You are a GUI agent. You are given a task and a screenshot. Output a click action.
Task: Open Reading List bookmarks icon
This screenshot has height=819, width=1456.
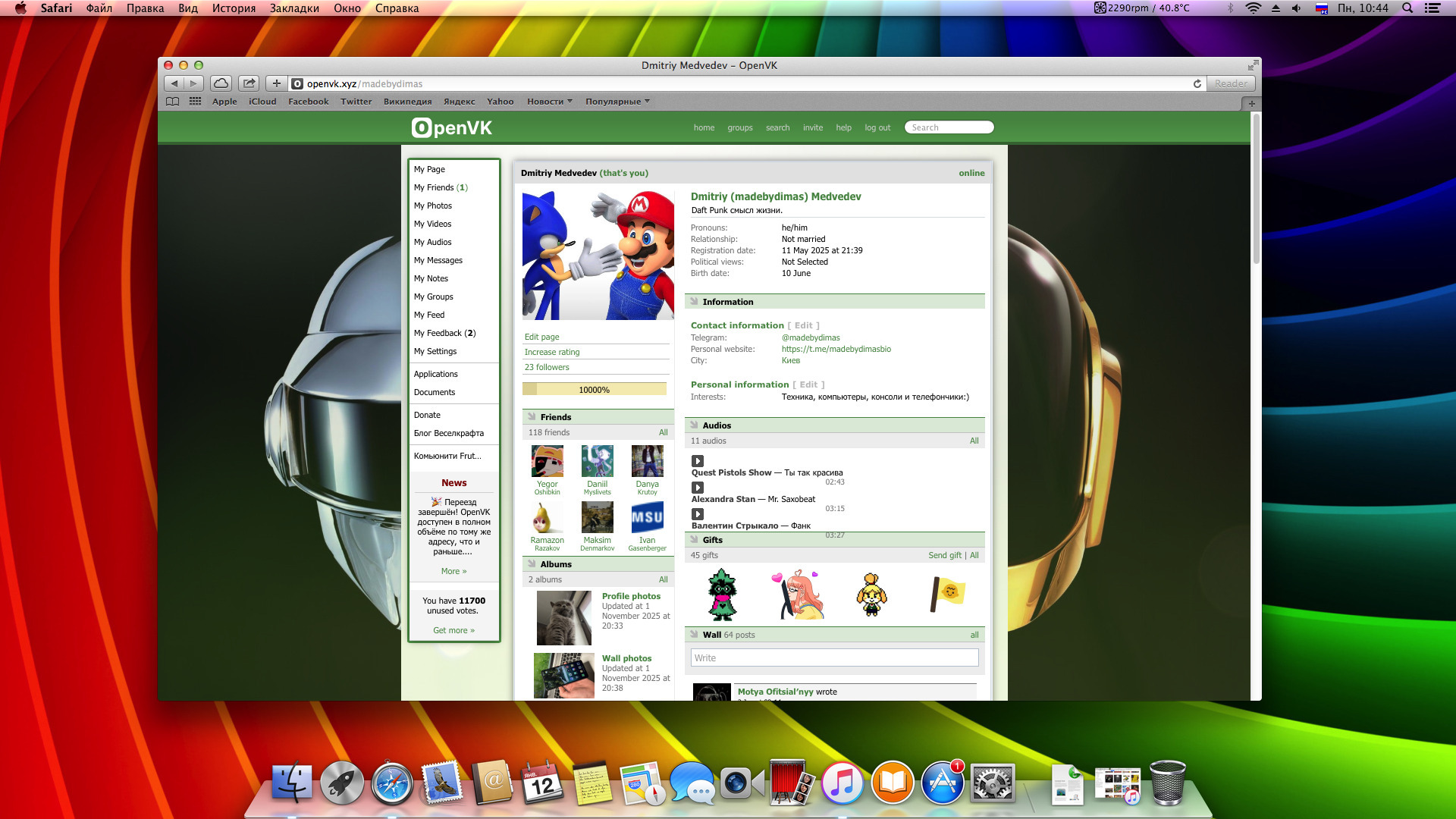173,102
